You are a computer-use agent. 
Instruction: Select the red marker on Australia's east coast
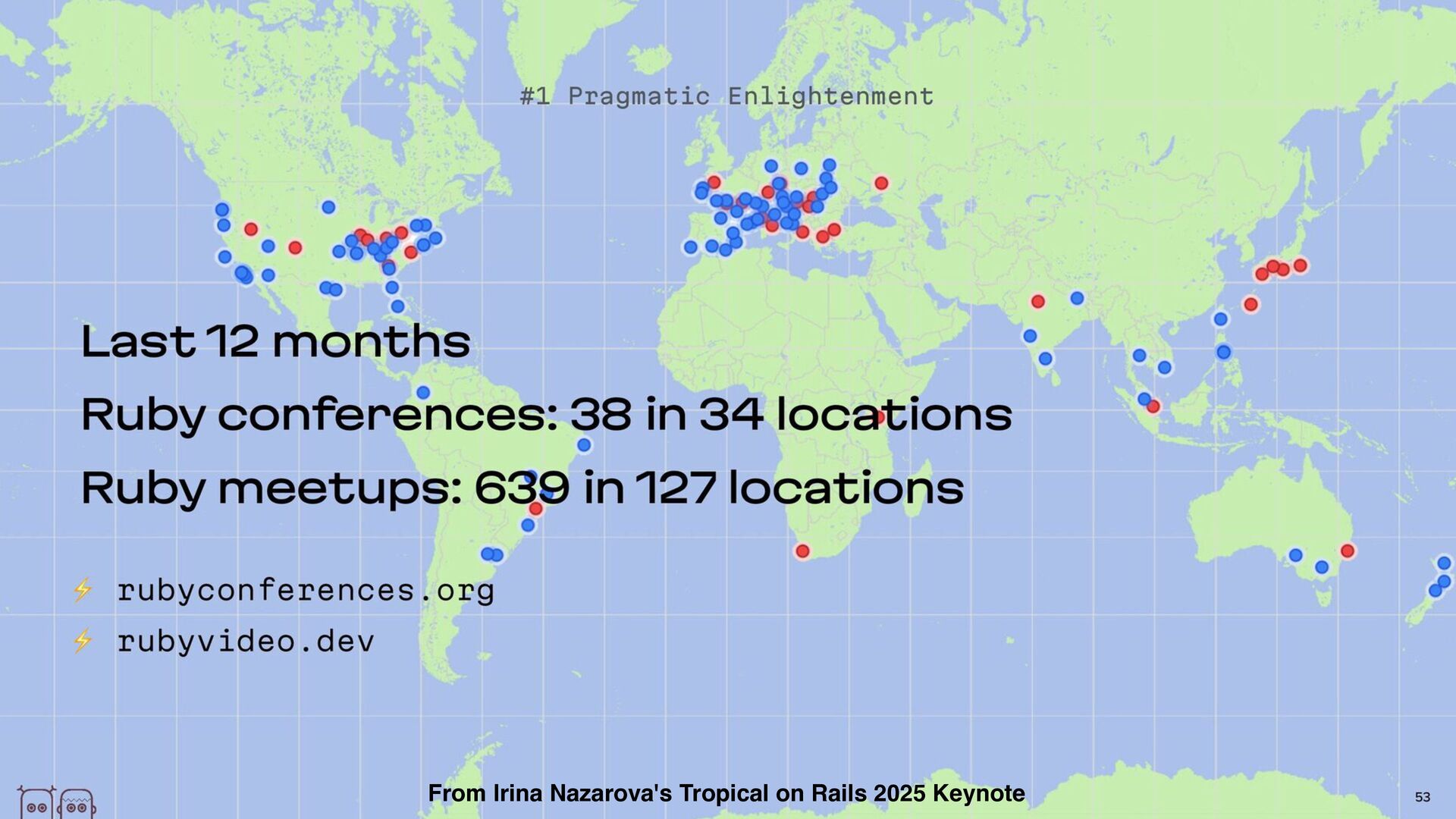point(1348,551)
